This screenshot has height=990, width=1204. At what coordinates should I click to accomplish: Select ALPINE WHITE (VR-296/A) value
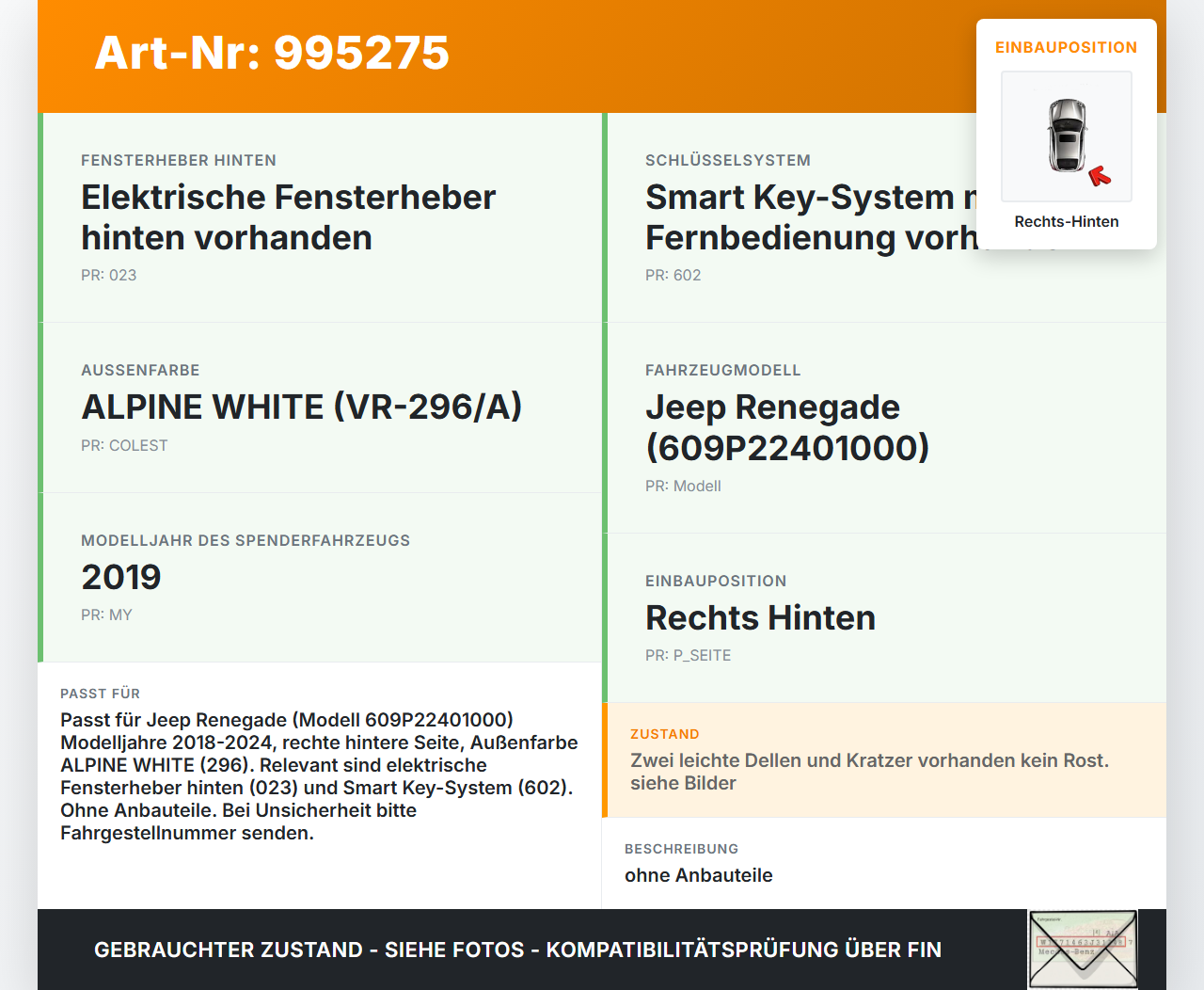(302, 407)
